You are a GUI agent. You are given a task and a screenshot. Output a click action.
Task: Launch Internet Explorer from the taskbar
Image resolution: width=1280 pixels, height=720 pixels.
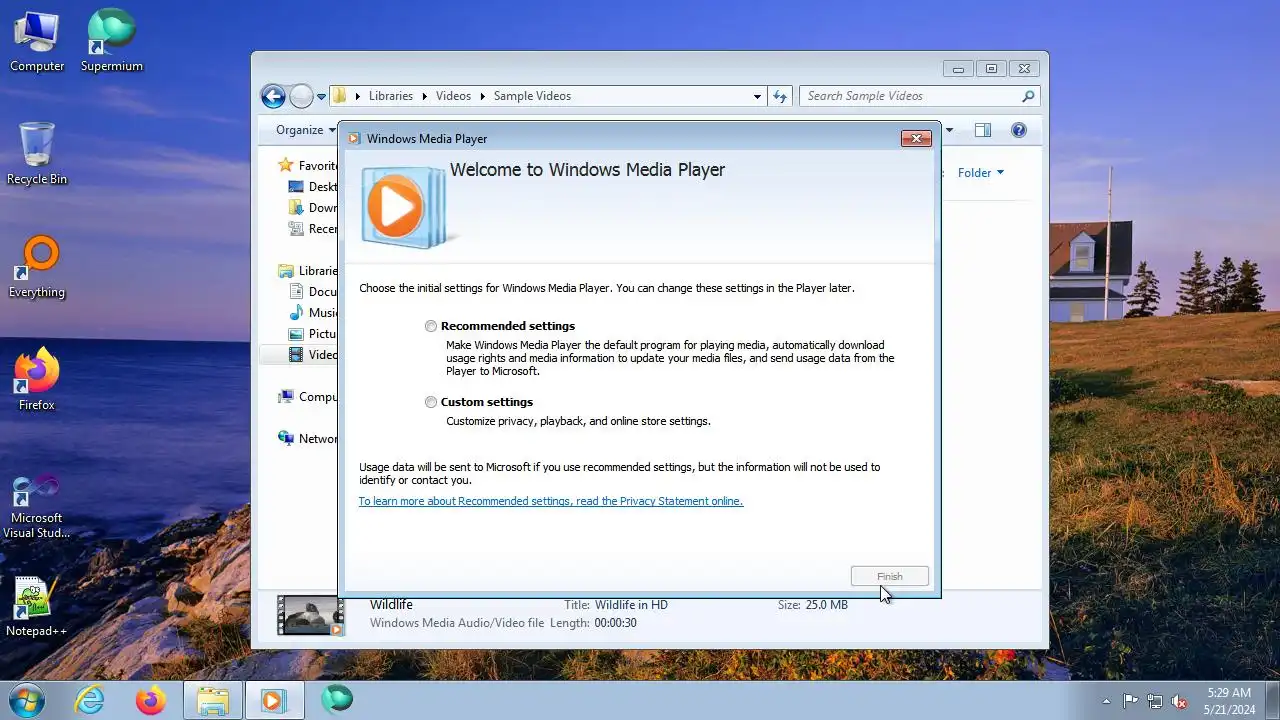click(x=90, y=700)
